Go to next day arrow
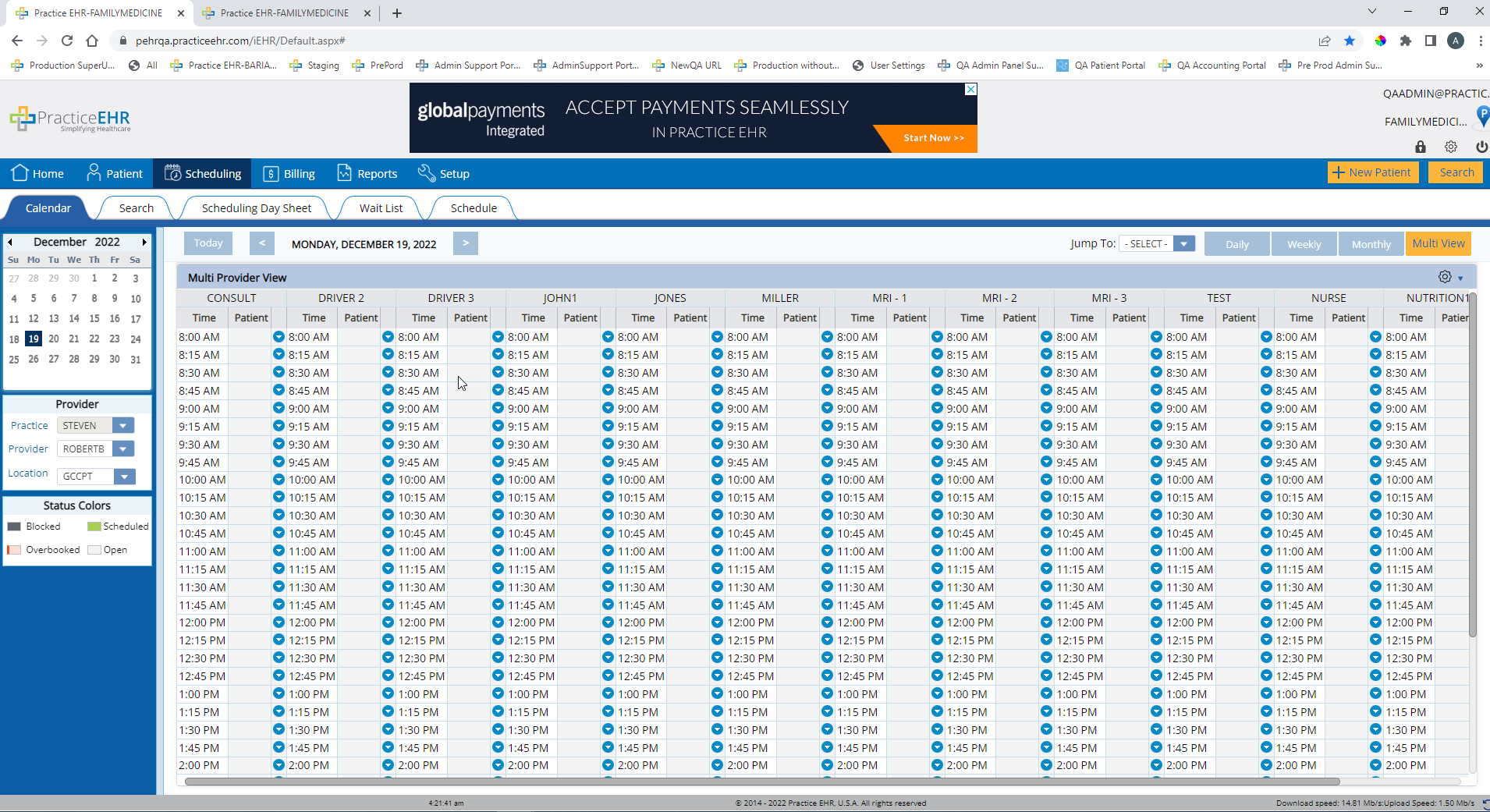 pyautogui.click(x=466, y=243)
